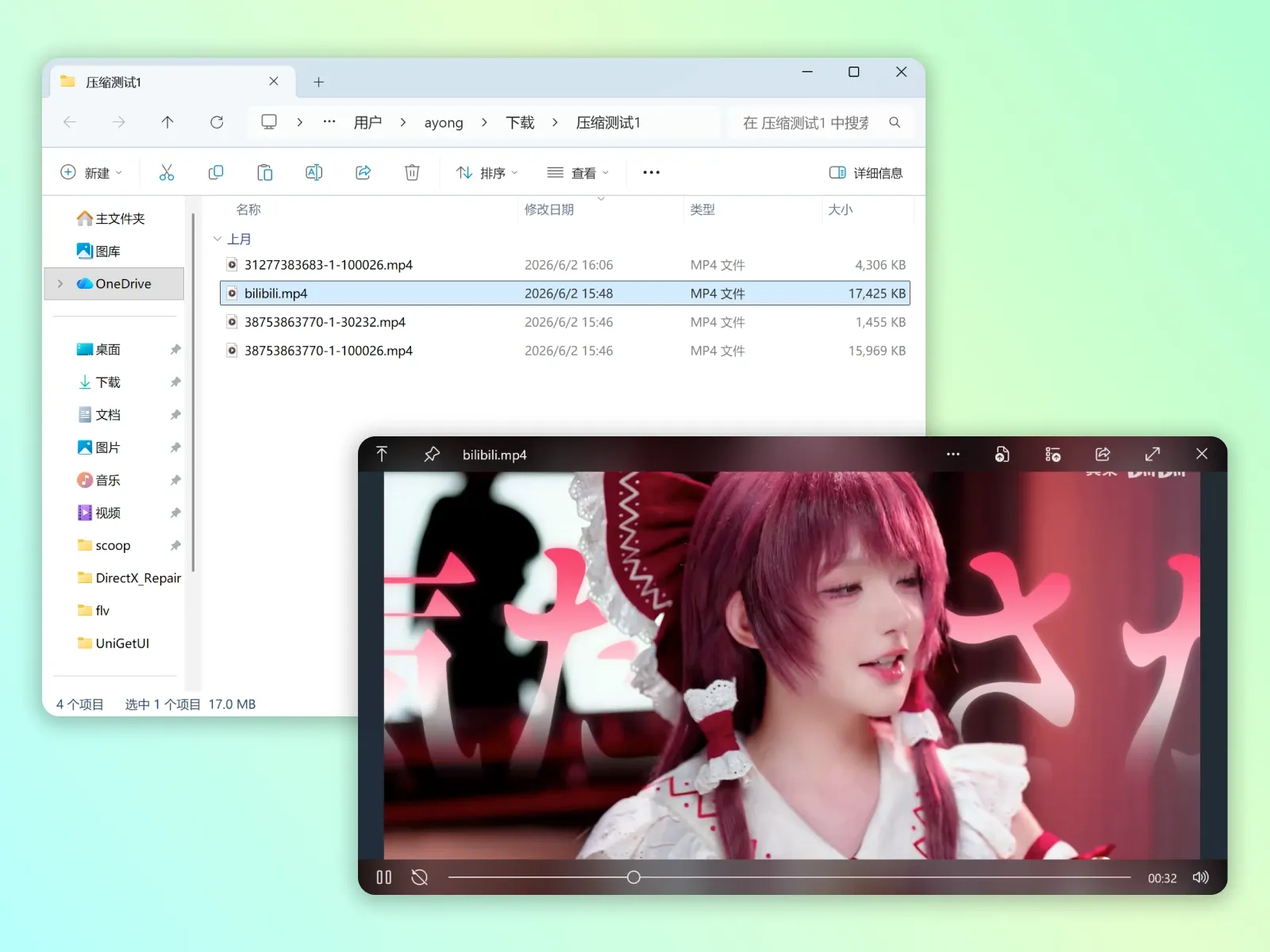Refresh the current folder view
Viewport: 1270px width, 952px height.
point(217,122)
